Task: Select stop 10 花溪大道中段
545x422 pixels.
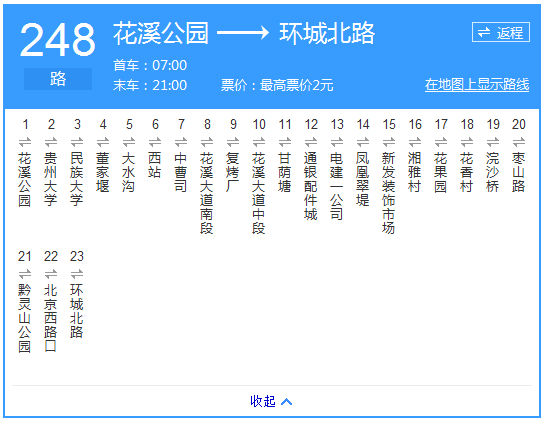Action: tap(259, 193)
